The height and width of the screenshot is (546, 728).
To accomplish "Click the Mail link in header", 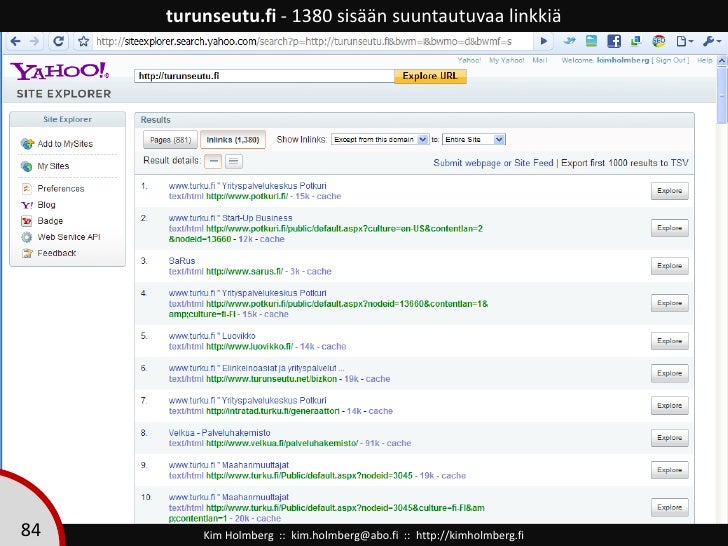I will pyautogui.click(x=540, y=60).
